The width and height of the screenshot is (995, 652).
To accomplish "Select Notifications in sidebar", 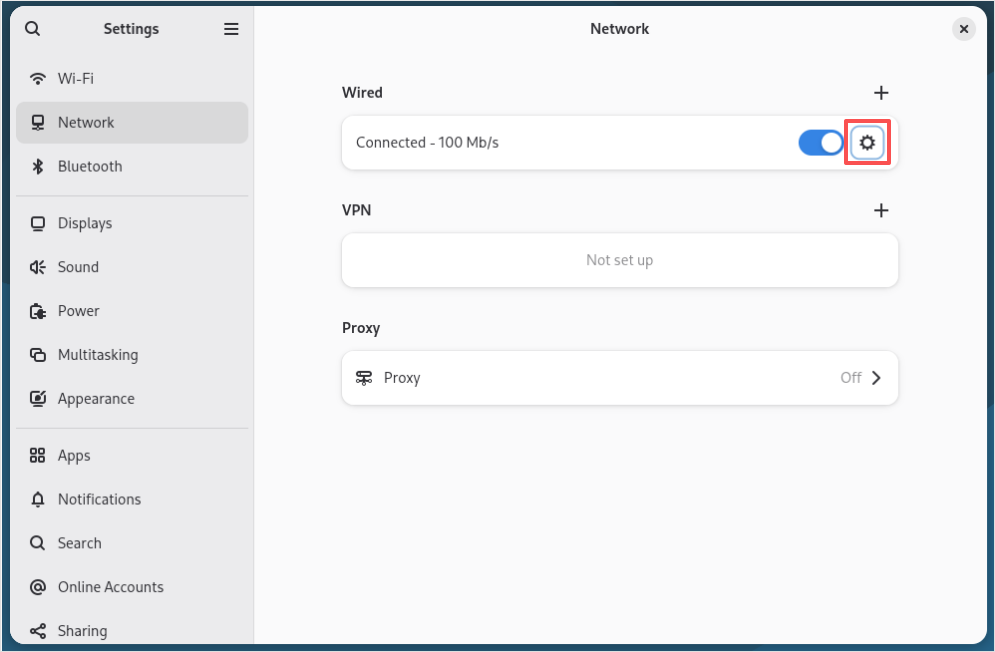I will click(99, 500).
